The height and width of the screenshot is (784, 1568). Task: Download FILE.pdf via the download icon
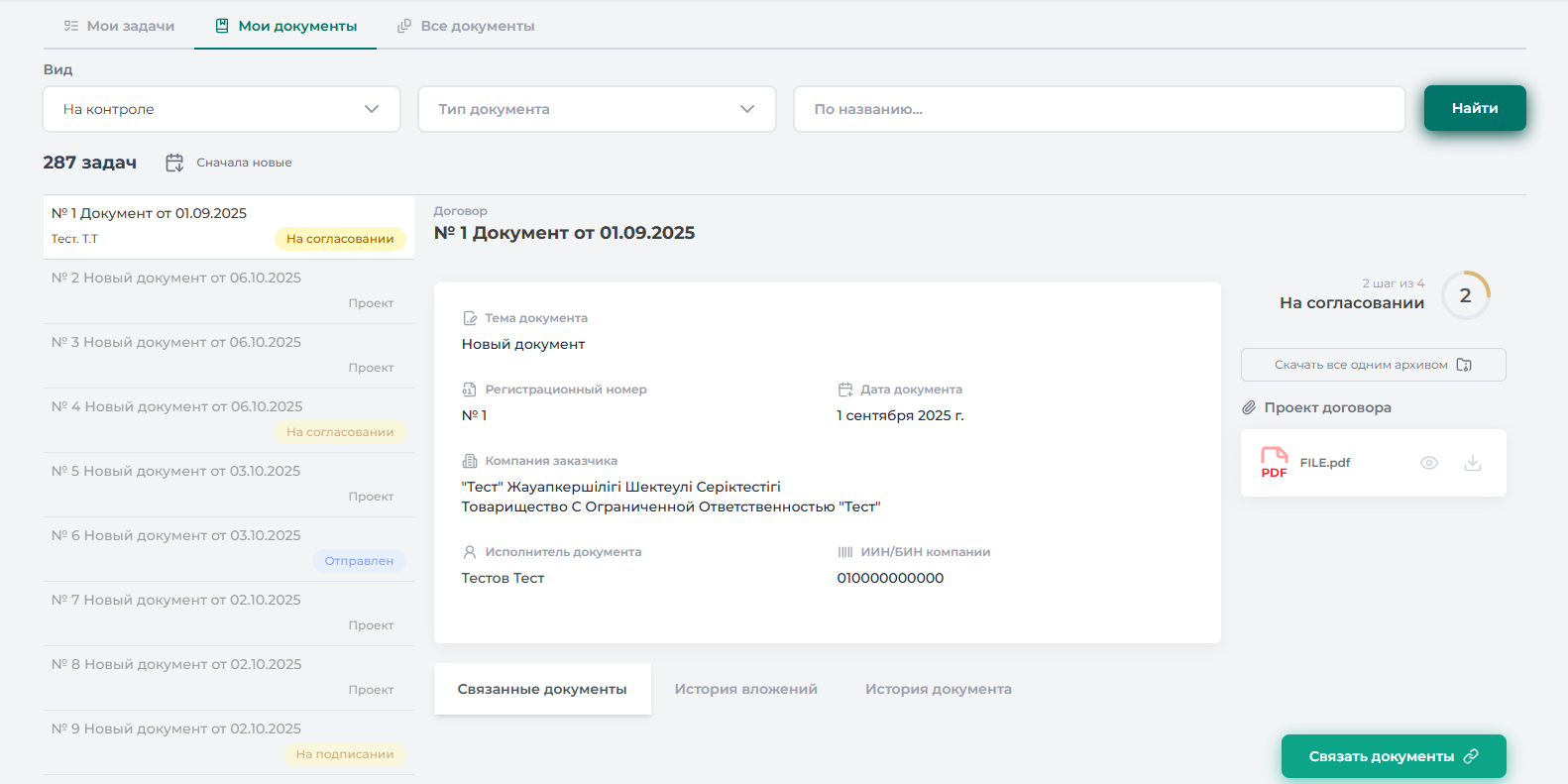tap(1473, 463)
